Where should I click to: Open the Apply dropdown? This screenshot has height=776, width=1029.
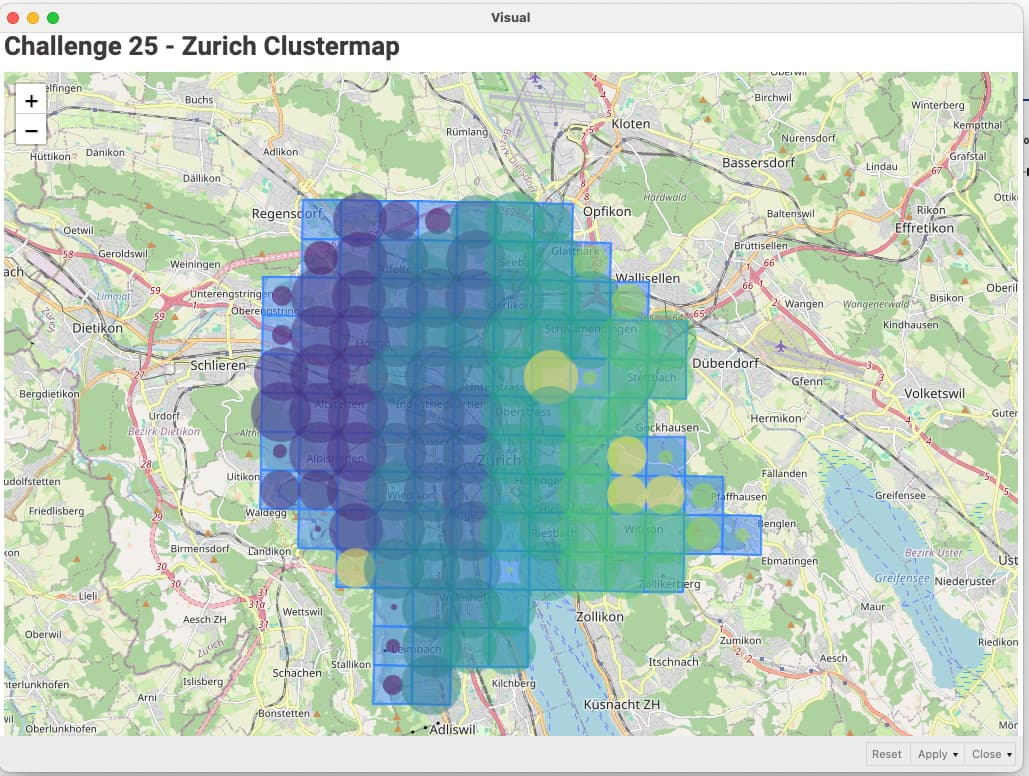coord(937,754)
